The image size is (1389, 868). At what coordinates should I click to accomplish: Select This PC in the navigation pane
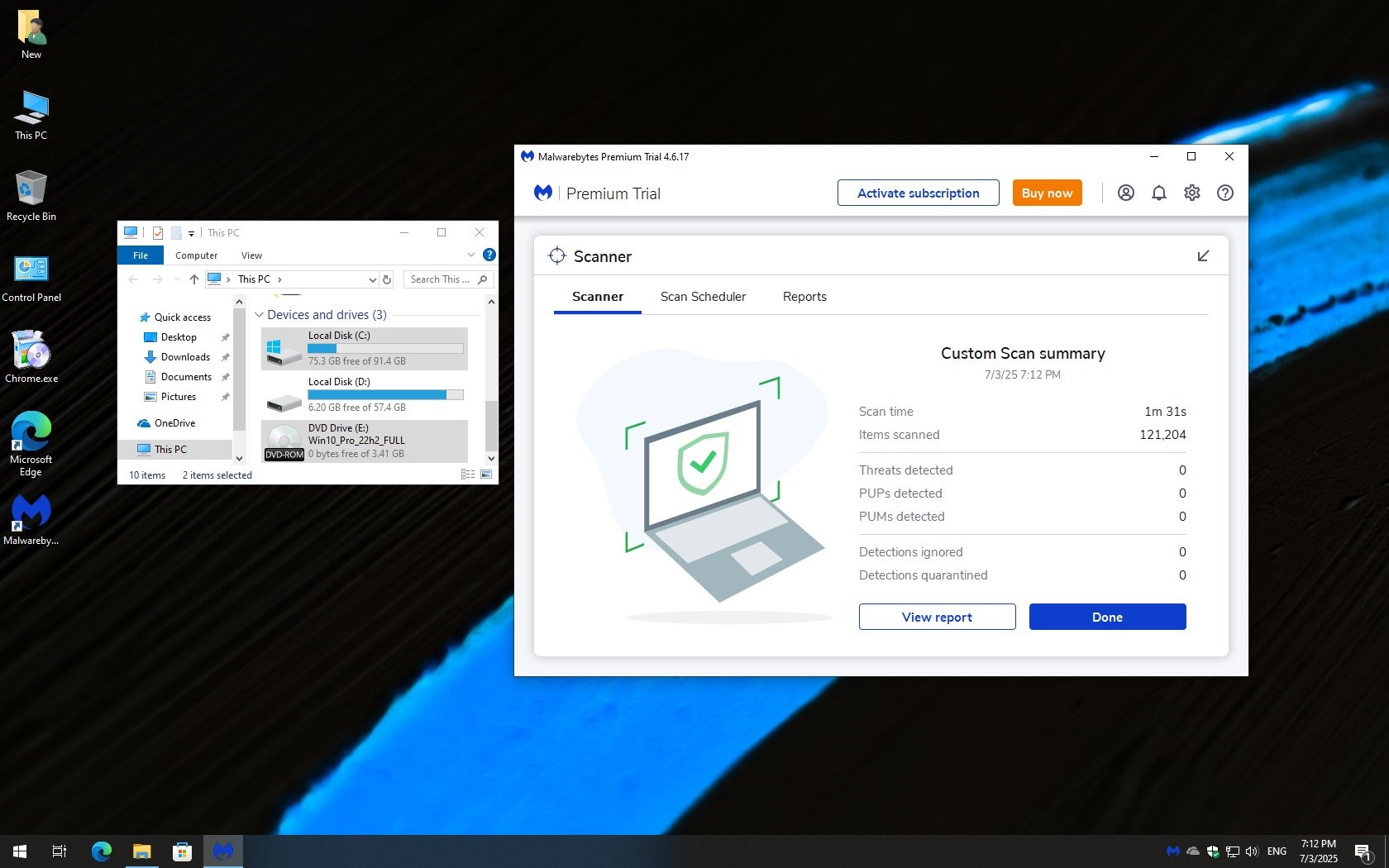pyautogui.click(x=175, y=450)
